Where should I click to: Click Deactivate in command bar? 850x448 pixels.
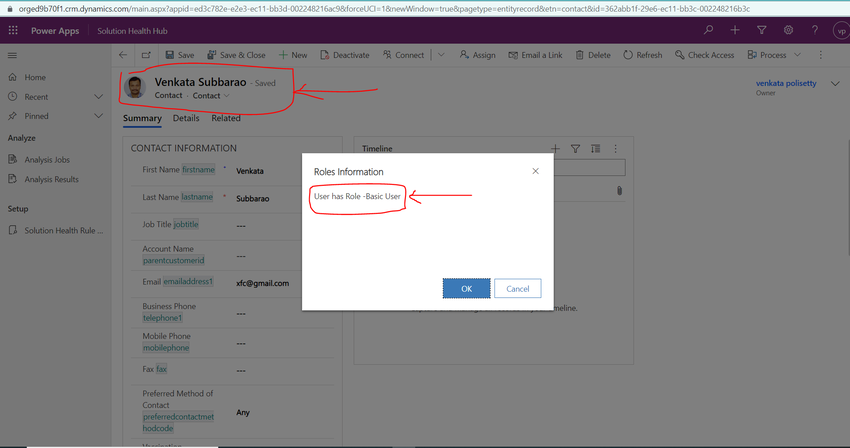[345, 55]
